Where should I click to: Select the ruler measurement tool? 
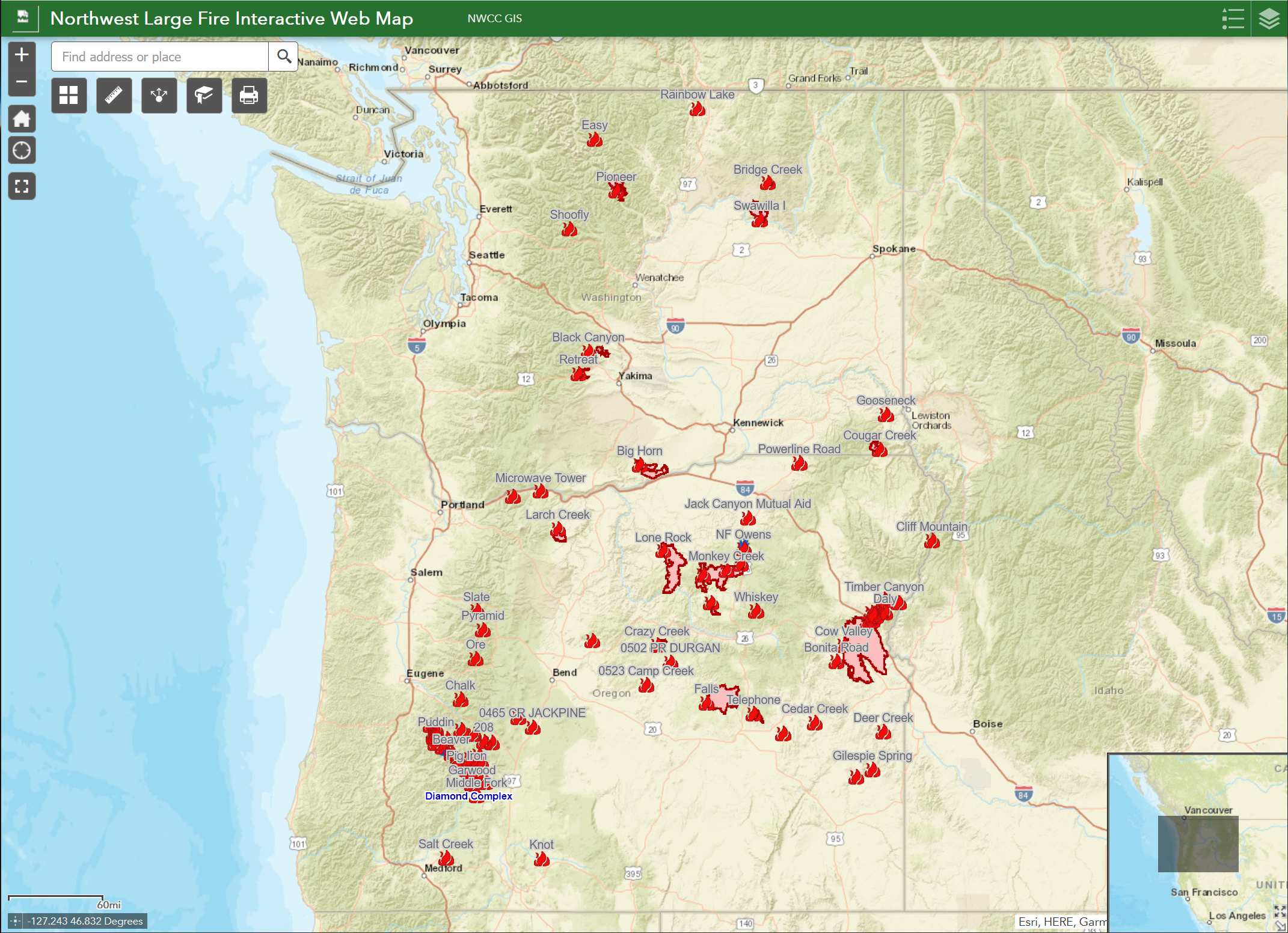[x=114, y=96]
